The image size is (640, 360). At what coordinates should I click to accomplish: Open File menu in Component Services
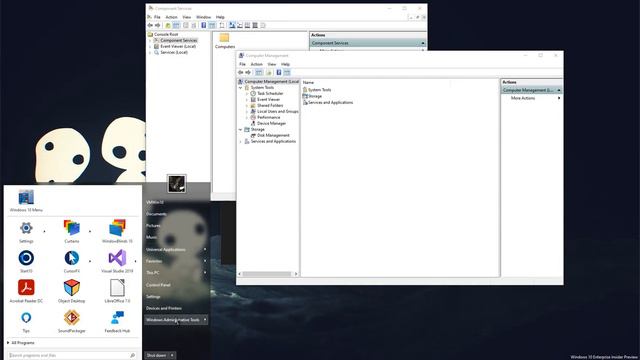pos(157,17)
